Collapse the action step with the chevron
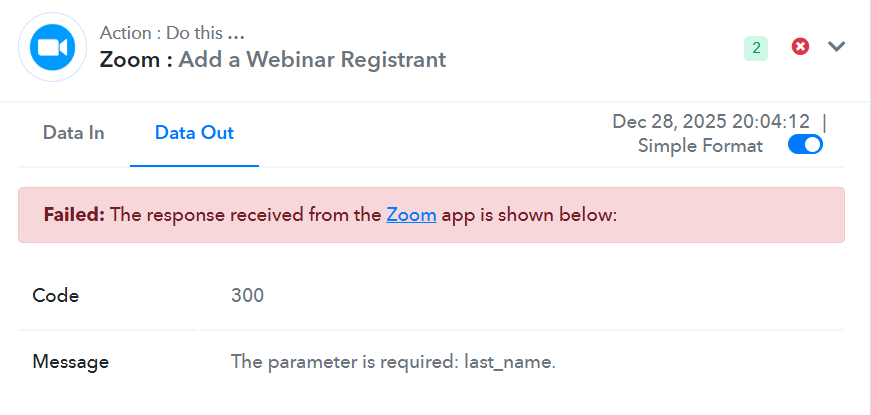Screen dimensions: 871x415 click(837, 47)
